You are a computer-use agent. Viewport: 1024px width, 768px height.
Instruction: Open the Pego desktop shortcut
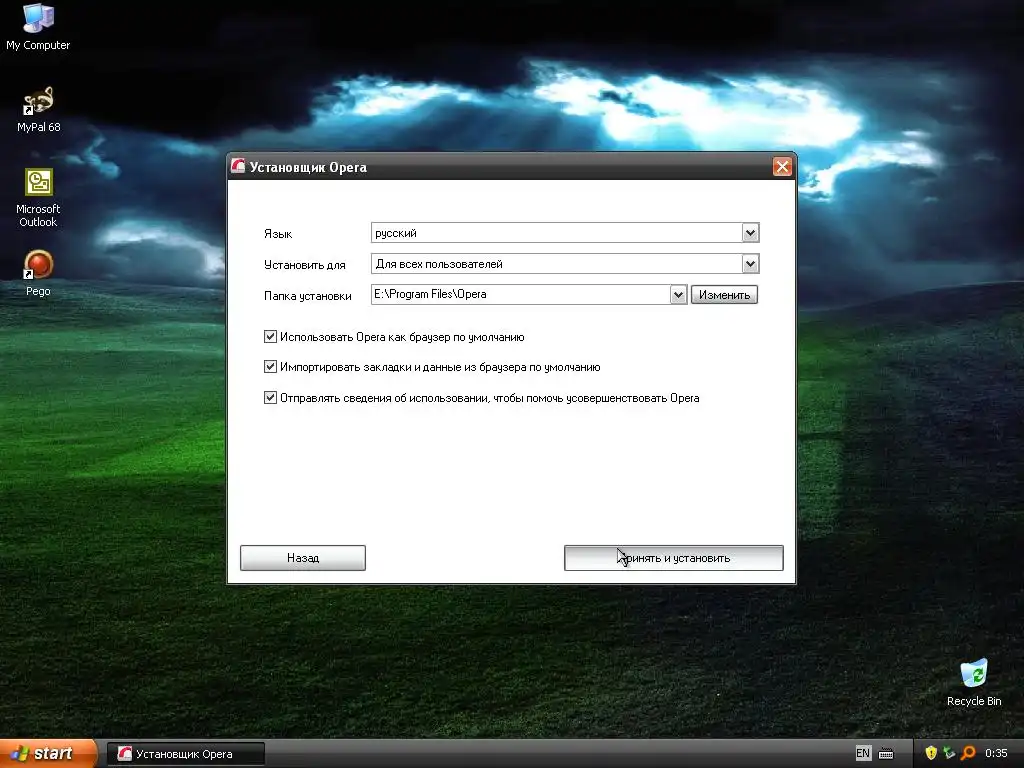point(38,273)
